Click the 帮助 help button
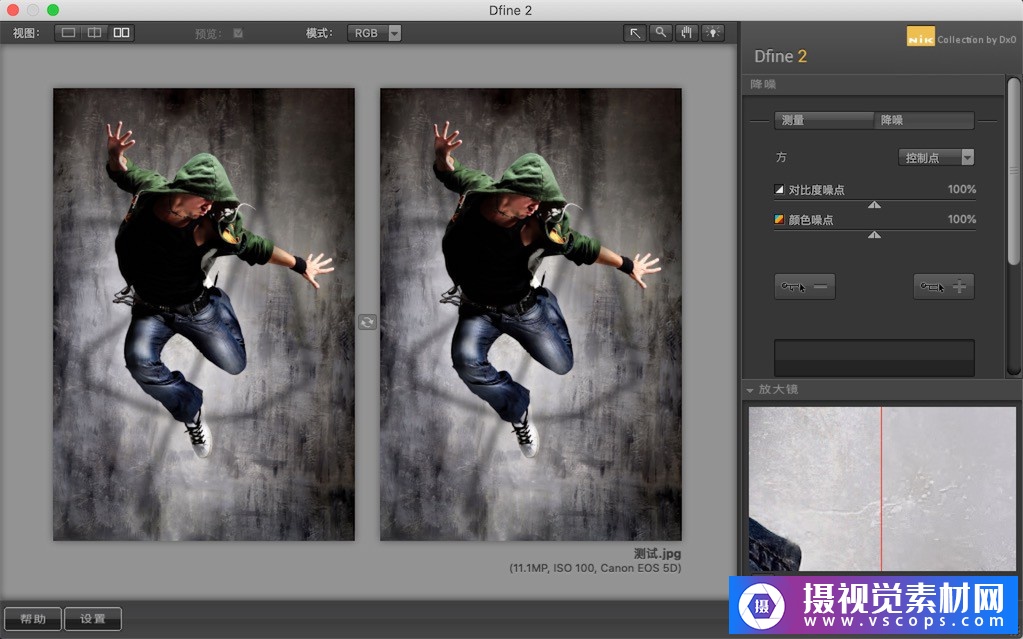Viewport: 1023px width, 639px height. (33, 619)
